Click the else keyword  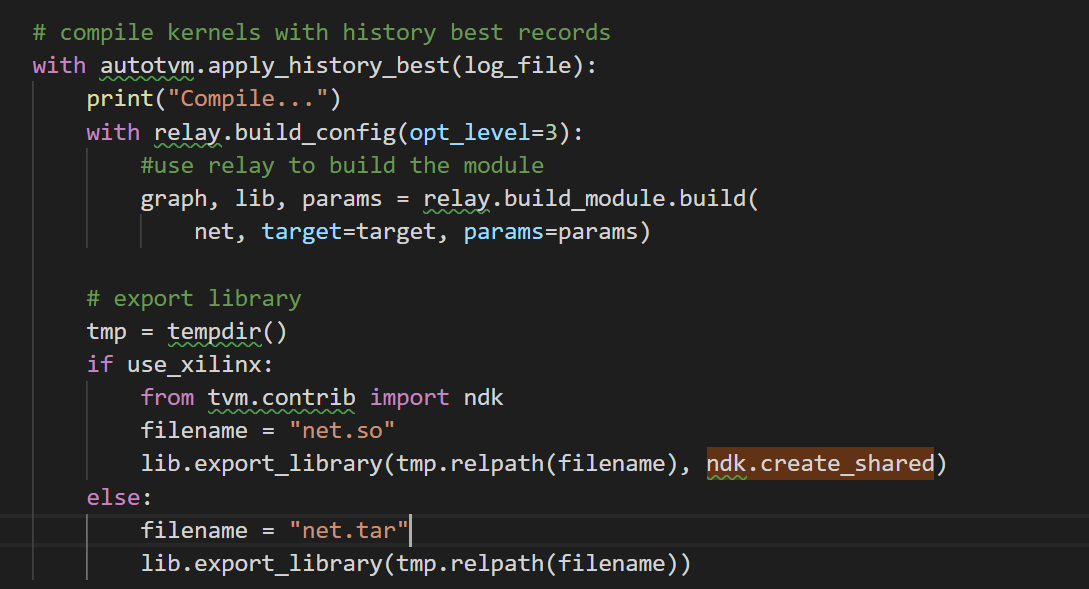point(112,497)
